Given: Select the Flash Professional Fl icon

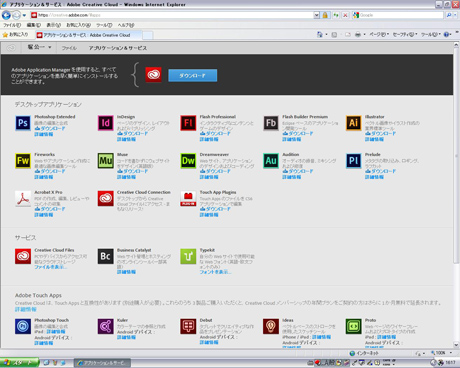Looking at the screenshot, I should coord(188,123).
